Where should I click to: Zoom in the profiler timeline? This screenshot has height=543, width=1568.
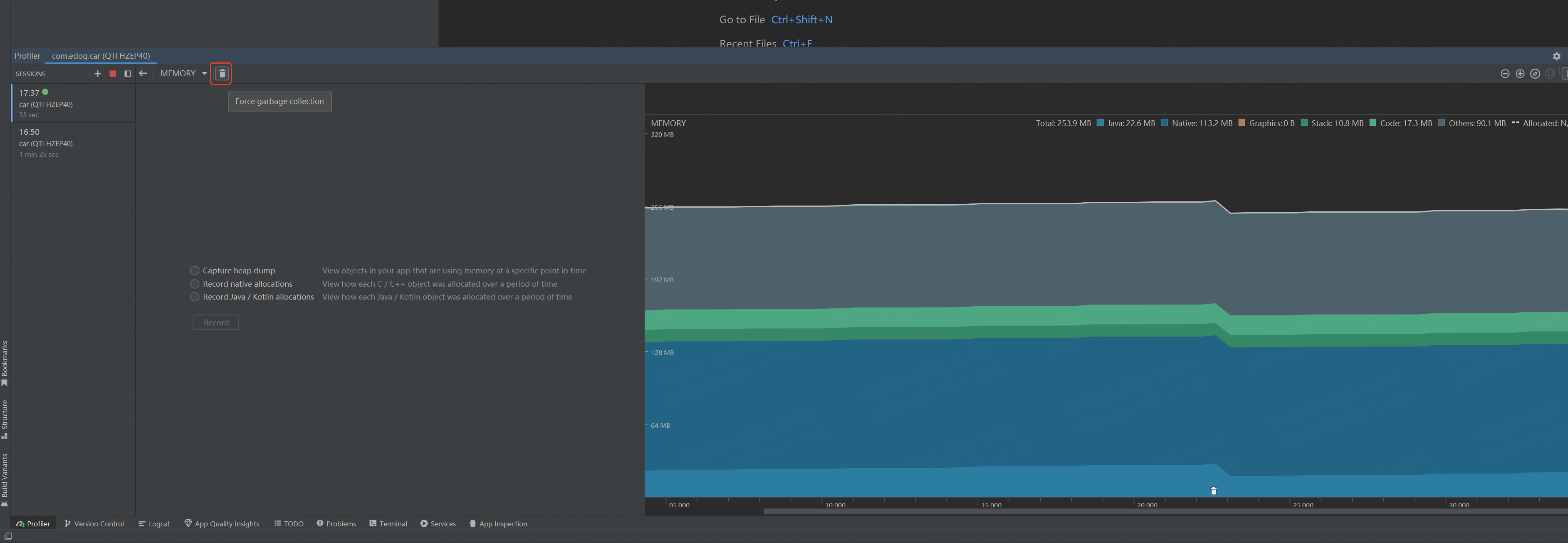(x=1520, y=74)
